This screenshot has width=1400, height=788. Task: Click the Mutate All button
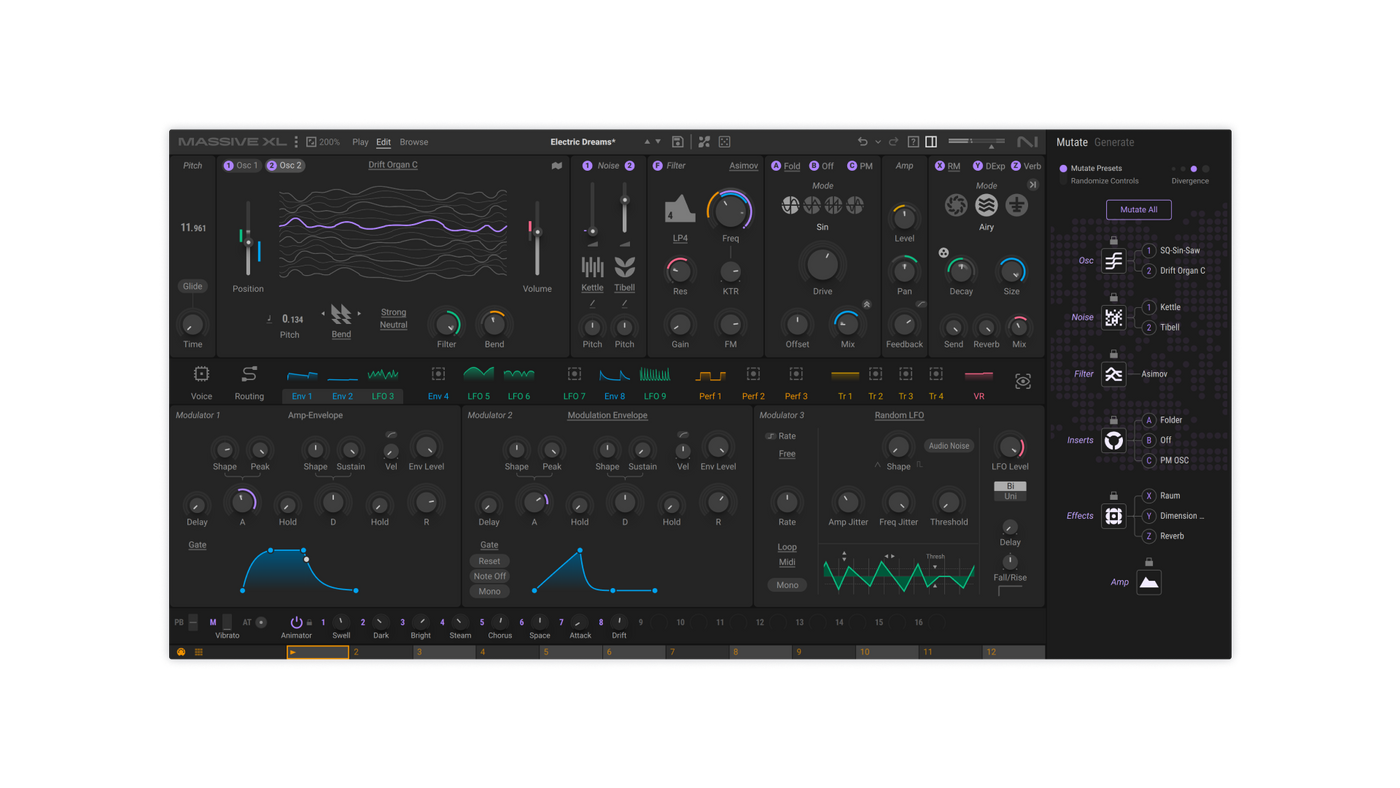(x=1139, y=210)
